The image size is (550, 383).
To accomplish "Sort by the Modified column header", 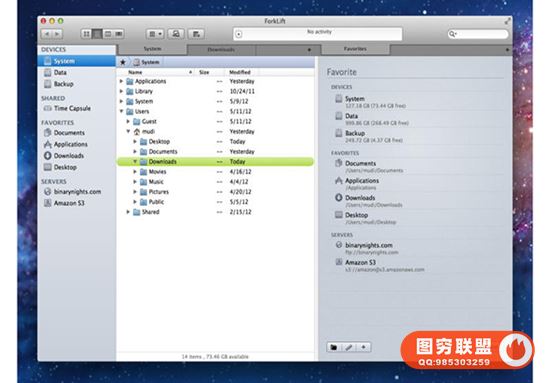I will (x=241, y=72).
